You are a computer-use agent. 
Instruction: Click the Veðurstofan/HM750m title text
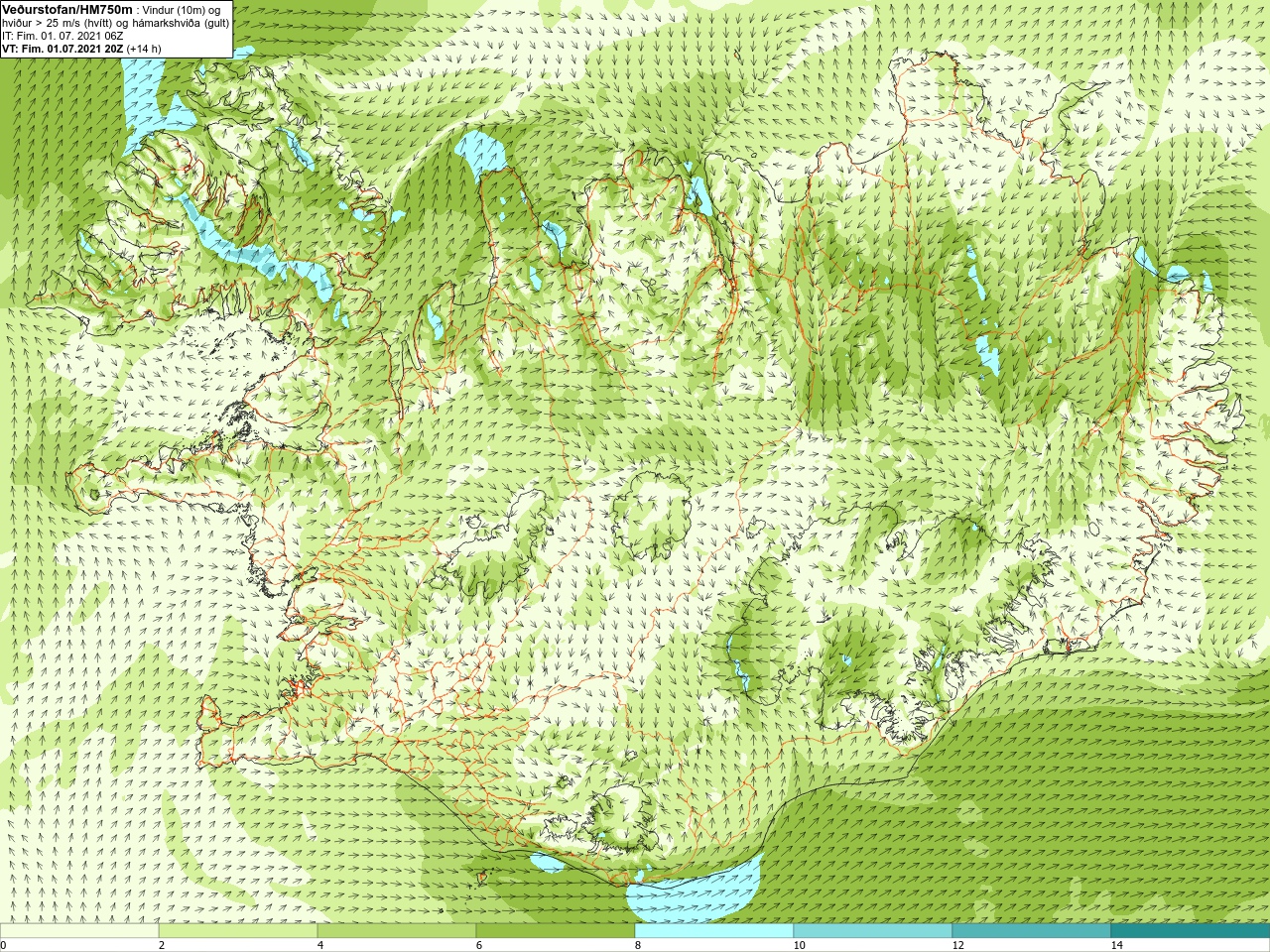pos(67,9)
